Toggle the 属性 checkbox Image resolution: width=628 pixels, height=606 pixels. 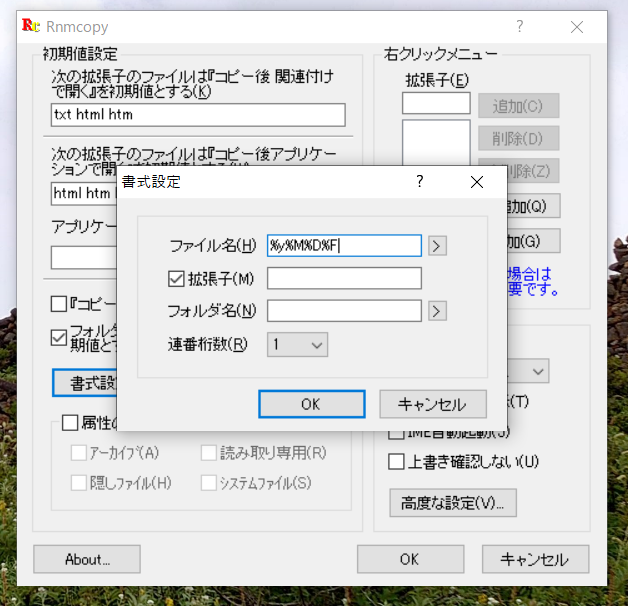[x=70, y=423]
